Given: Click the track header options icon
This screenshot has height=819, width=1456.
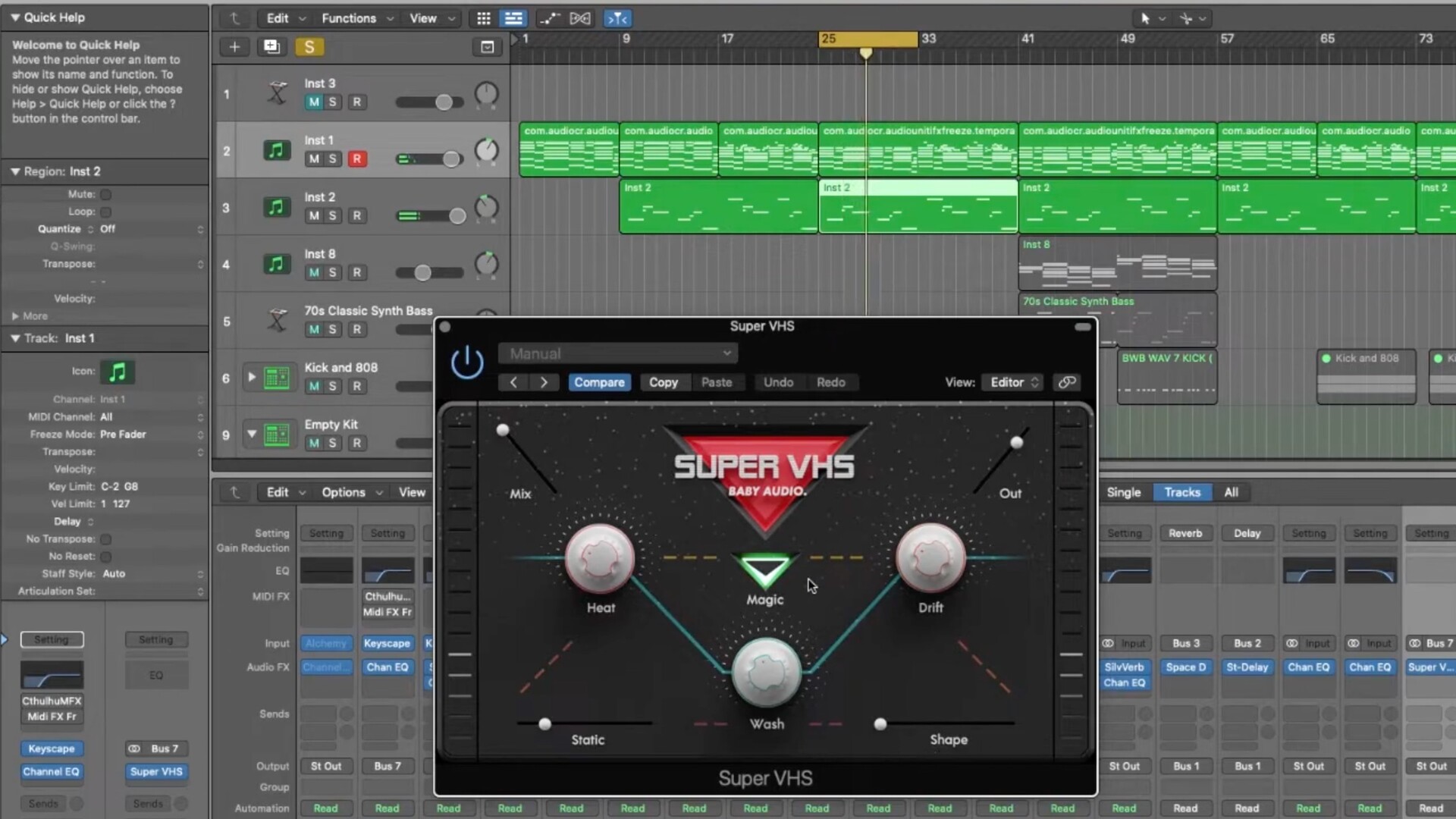Looking at the screenshot, I should pyautogui.click(x=487, y=47).
